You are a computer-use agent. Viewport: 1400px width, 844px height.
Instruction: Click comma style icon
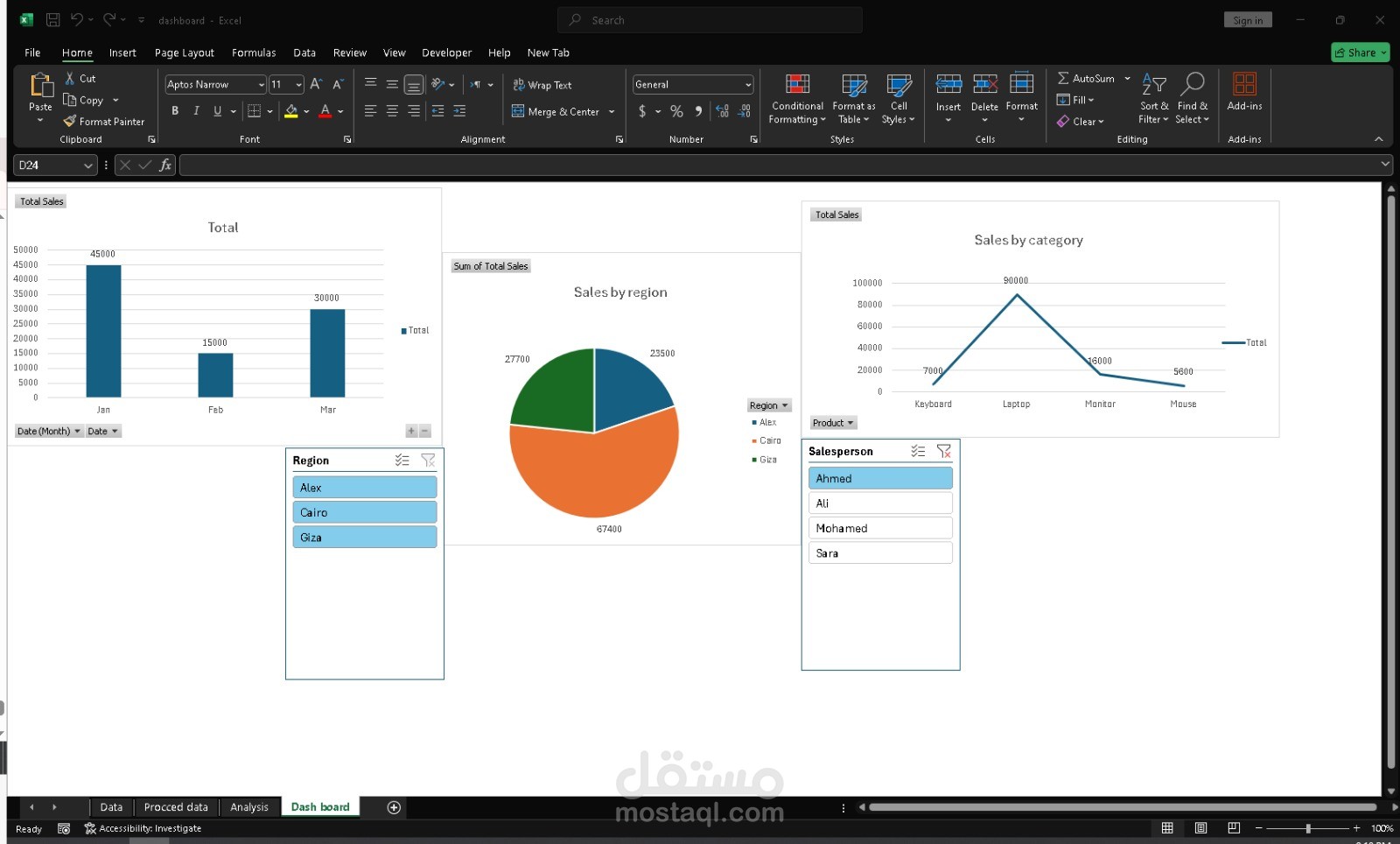pos(698,111)
